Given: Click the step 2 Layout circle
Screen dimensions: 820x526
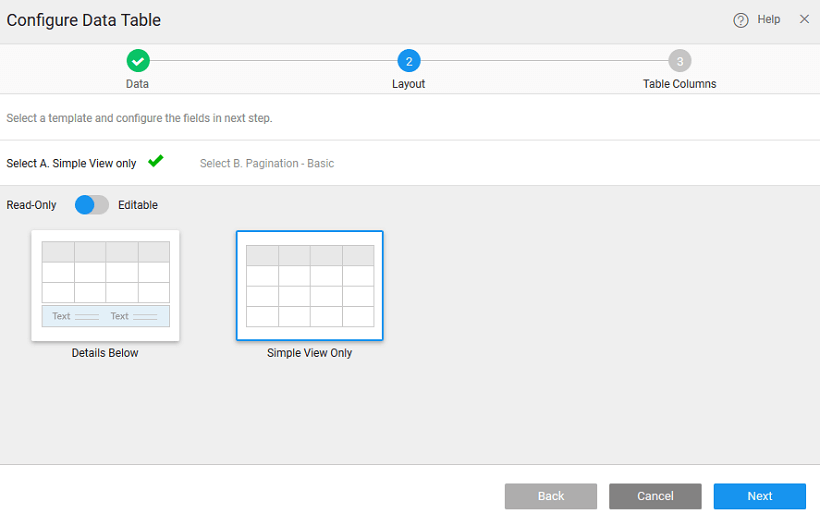Looking at the screenshot, I should [408, 61].
